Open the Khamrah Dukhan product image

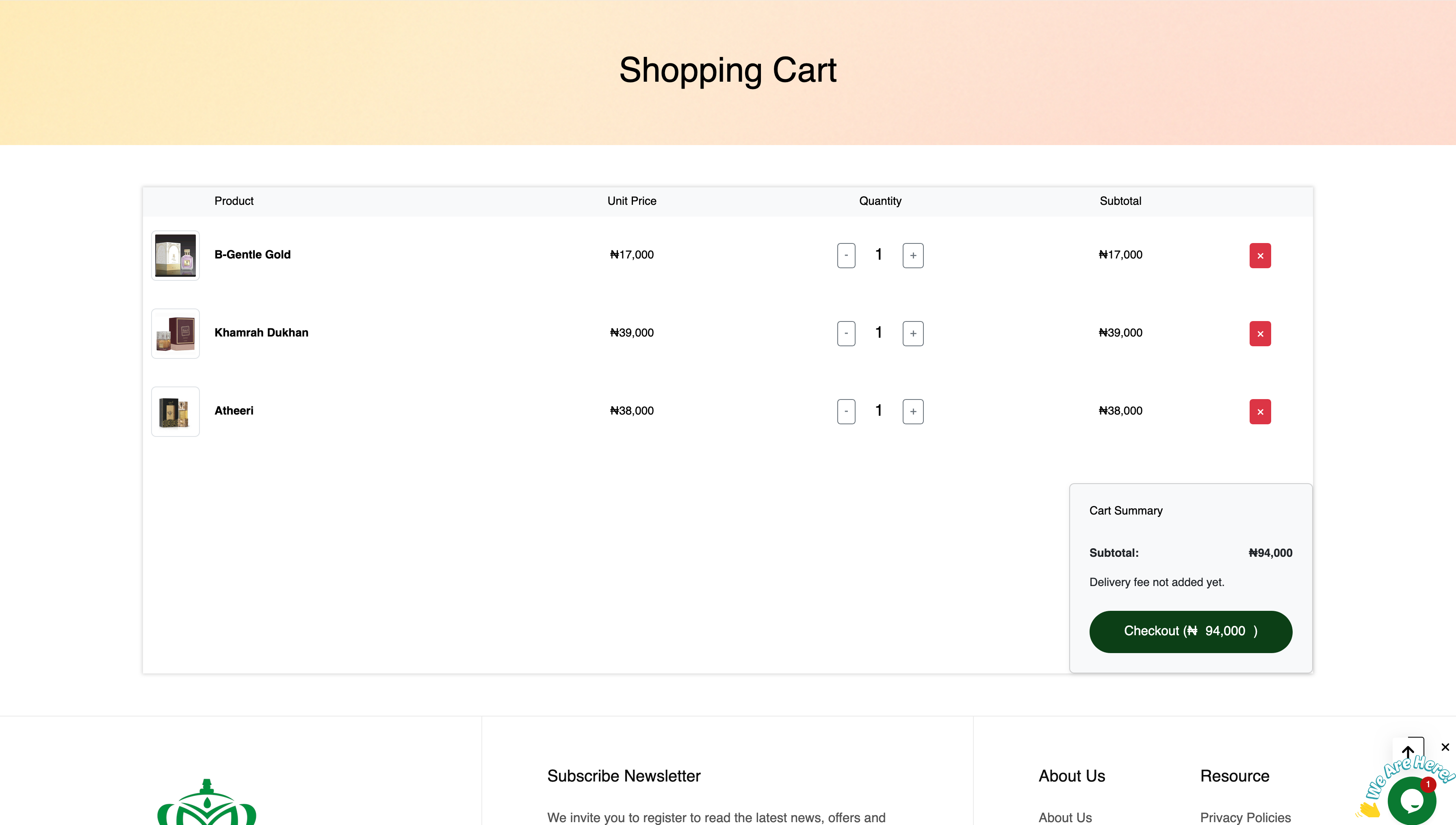pos(175,334)
